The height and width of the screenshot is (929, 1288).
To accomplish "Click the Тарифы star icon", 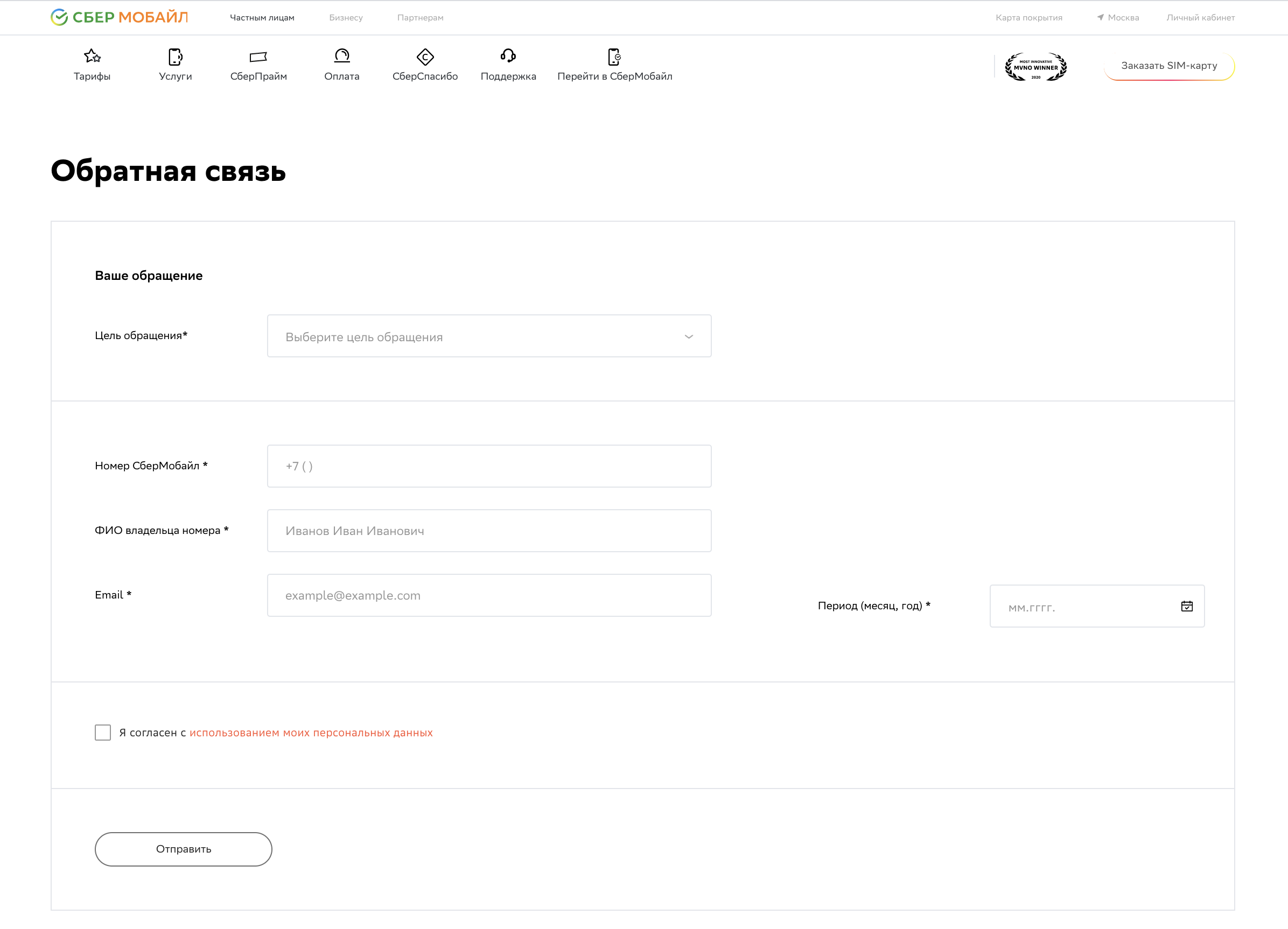I will (92, 56).
